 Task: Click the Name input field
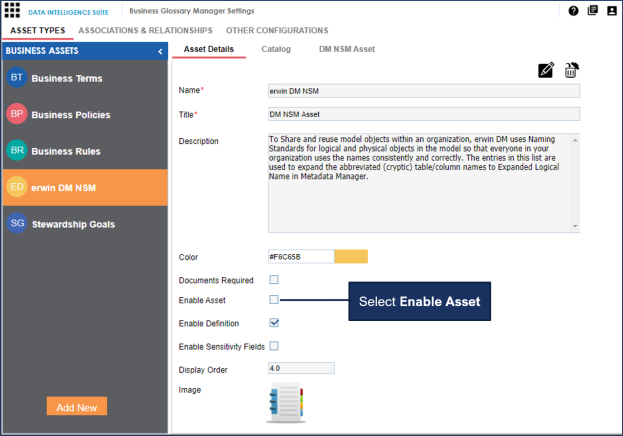[x=424, y=91]
